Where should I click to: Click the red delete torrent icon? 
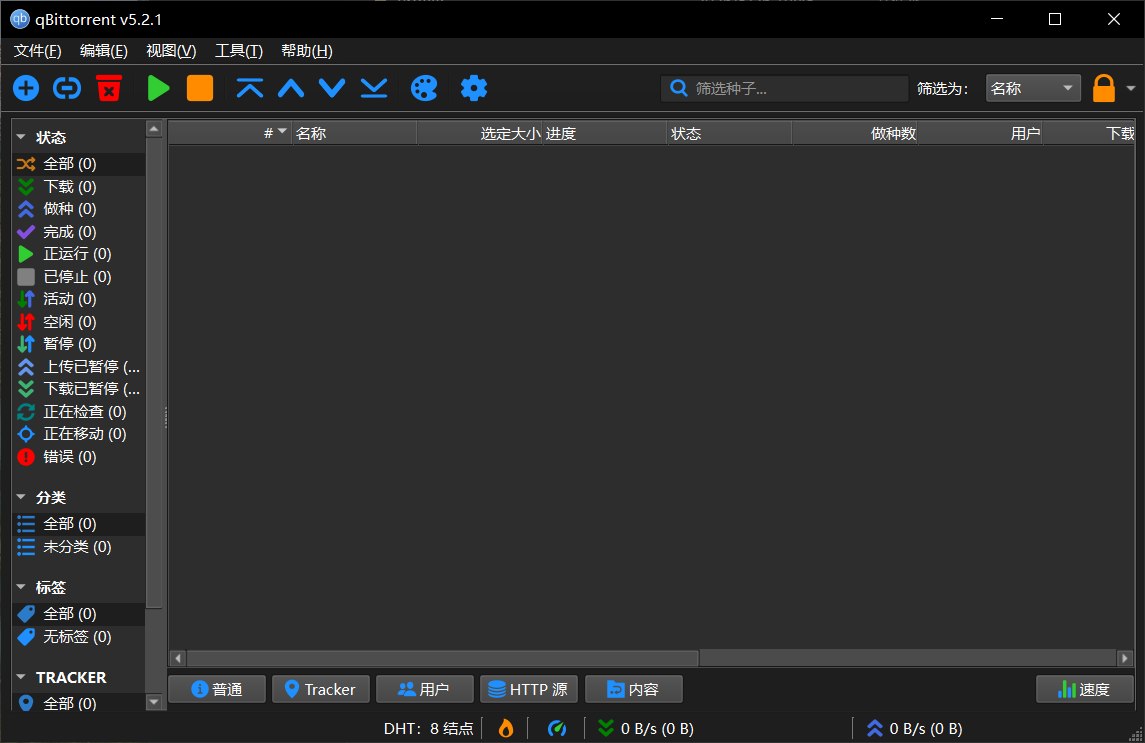tap(109, 88)
